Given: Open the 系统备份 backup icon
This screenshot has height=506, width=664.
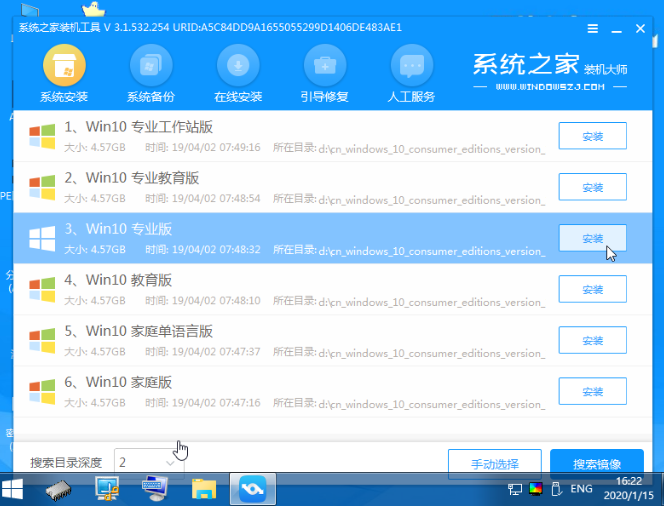Looking at the screenshot, I should coord(151,67).
